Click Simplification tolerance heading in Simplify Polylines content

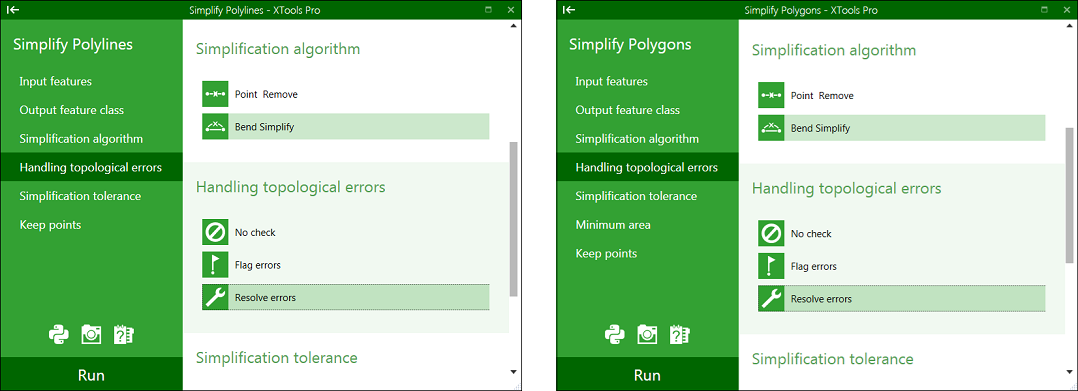(x=276, y=358)
